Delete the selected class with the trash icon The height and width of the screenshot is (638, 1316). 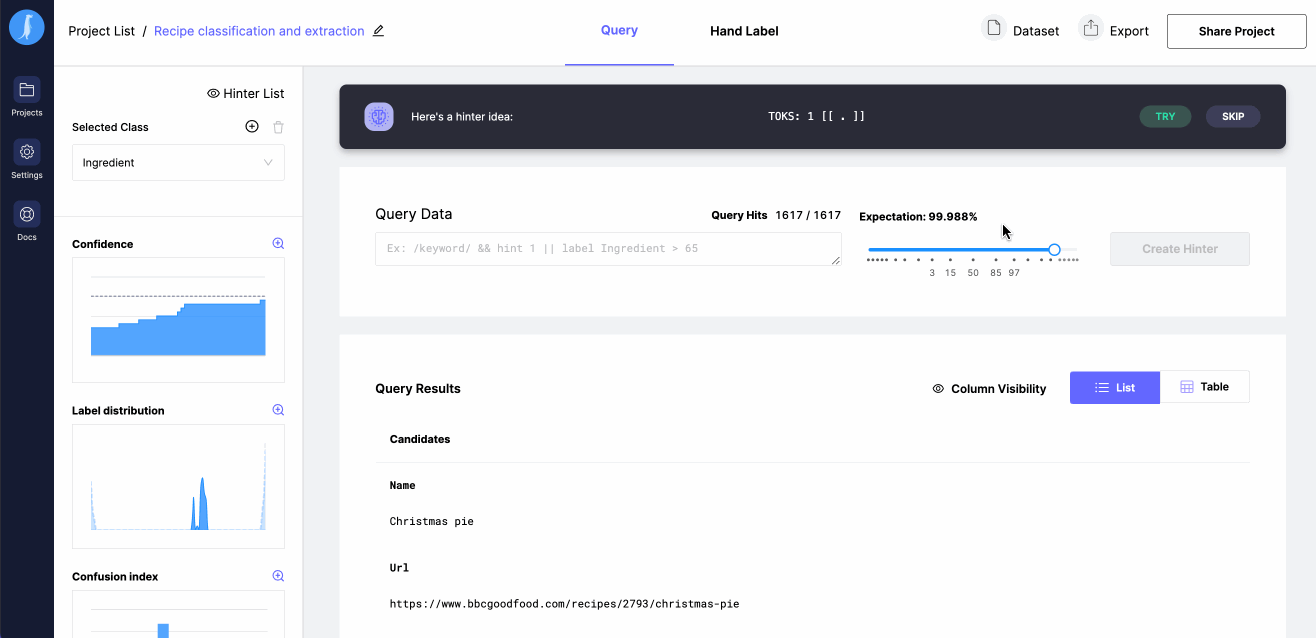click(279, 127)
